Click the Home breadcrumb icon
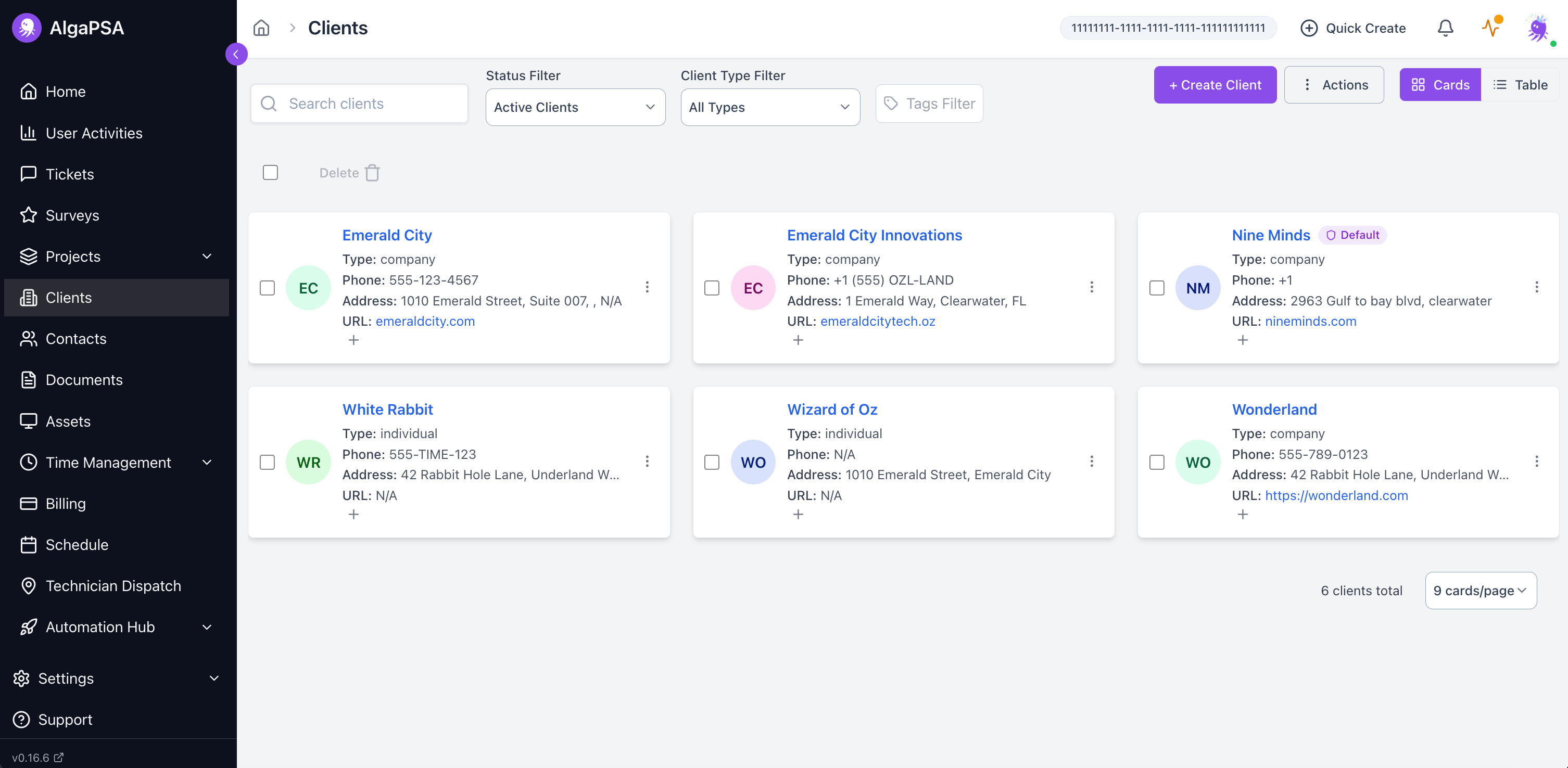Image resolution: width=1568 pixels, height=768 pixels. 261,28
